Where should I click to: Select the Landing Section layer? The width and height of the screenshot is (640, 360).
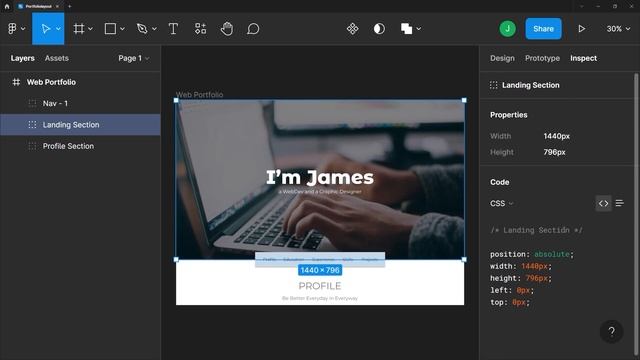80,124
